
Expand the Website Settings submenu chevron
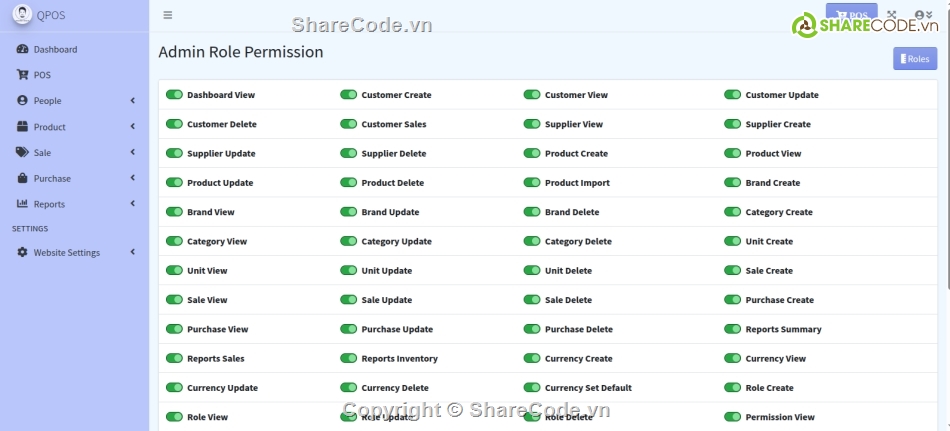(133, 252)
